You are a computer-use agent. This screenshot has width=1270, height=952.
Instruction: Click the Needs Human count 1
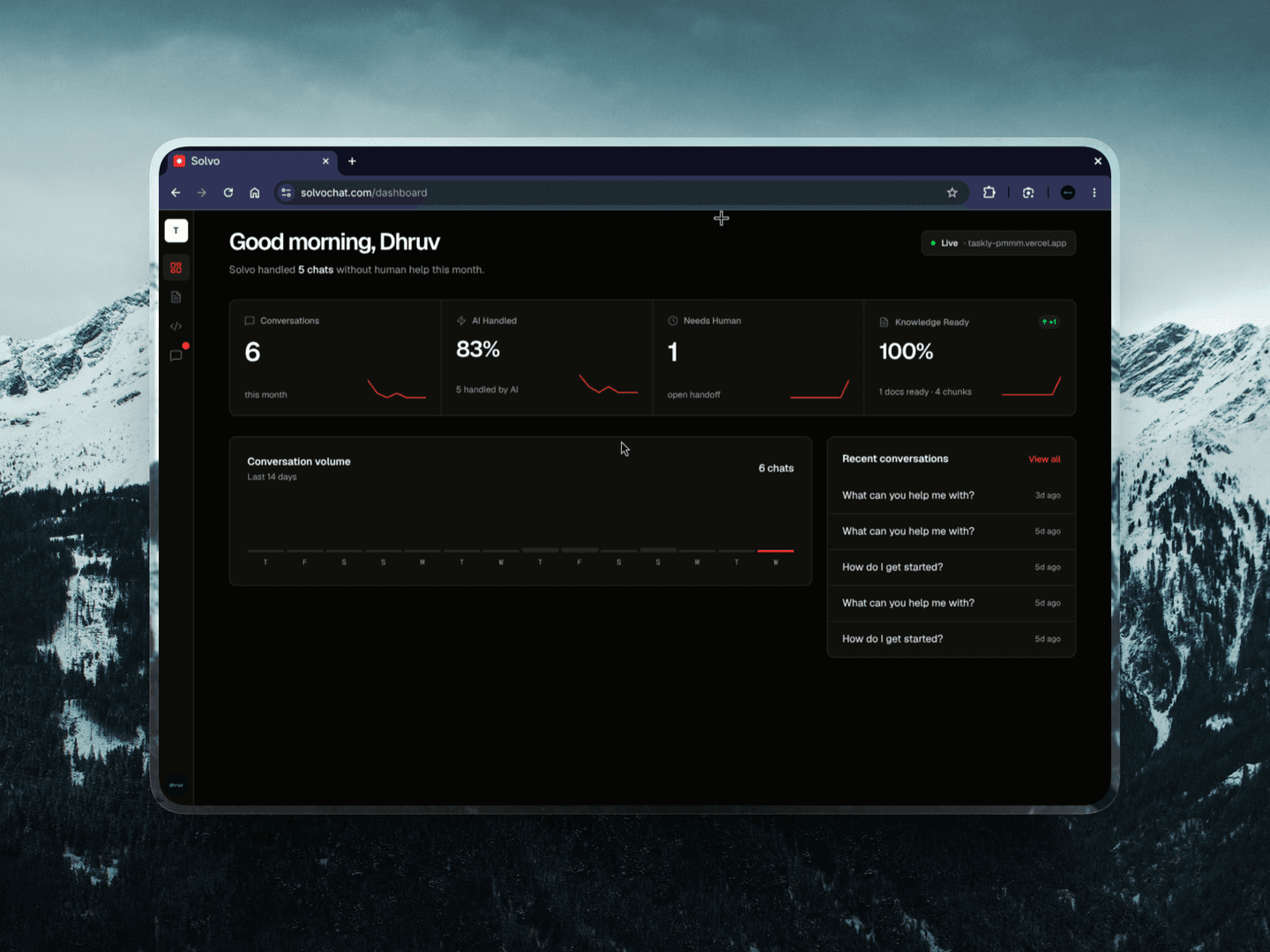tap(673, 353)
